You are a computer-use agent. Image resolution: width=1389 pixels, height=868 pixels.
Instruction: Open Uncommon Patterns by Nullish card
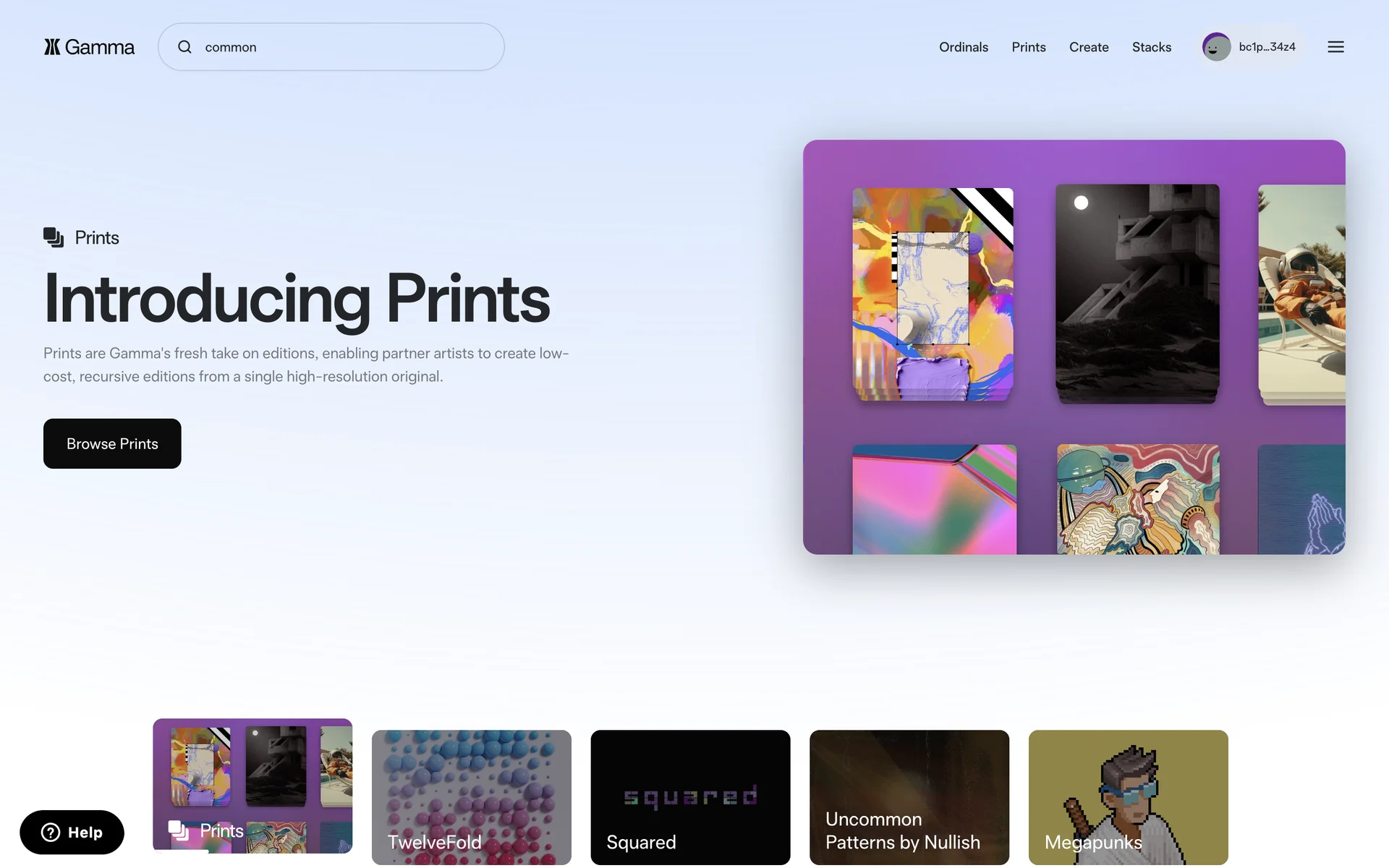tap(909, 797)
